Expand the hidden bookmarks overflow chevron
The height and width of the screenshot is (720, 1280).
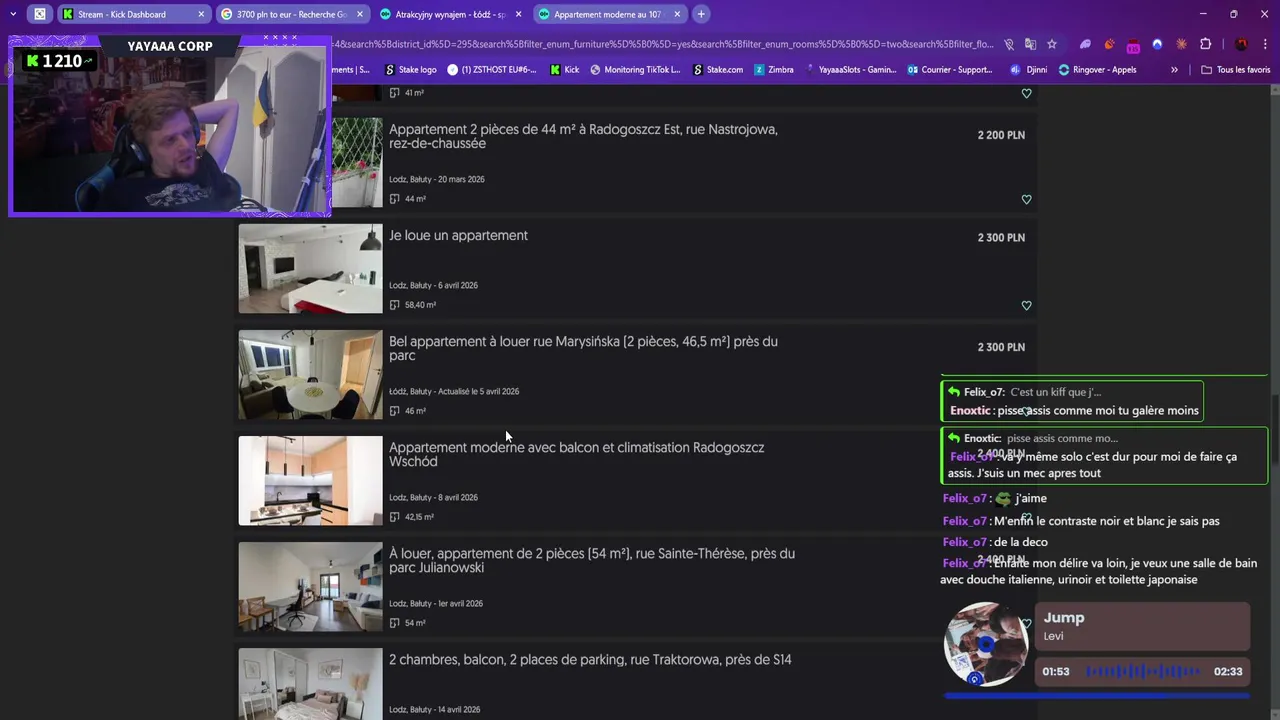1174,70
